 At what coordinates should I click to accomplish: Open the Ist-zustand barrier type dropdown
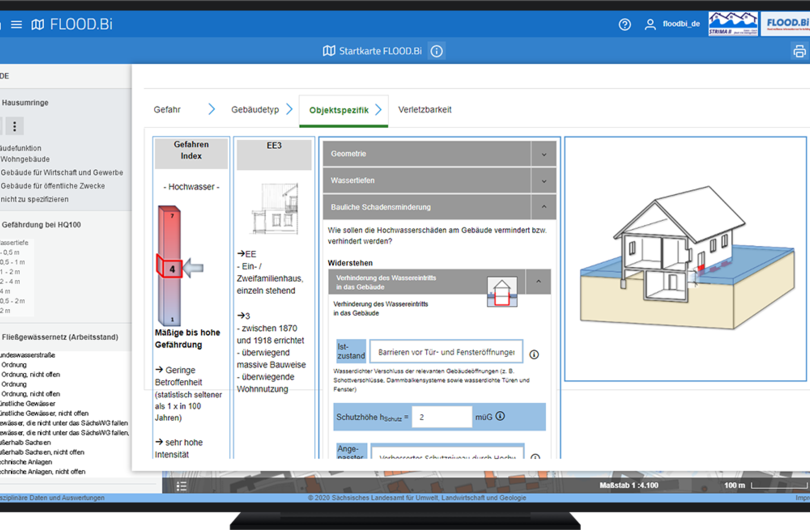pyautogui.click(x=446, y=353)
